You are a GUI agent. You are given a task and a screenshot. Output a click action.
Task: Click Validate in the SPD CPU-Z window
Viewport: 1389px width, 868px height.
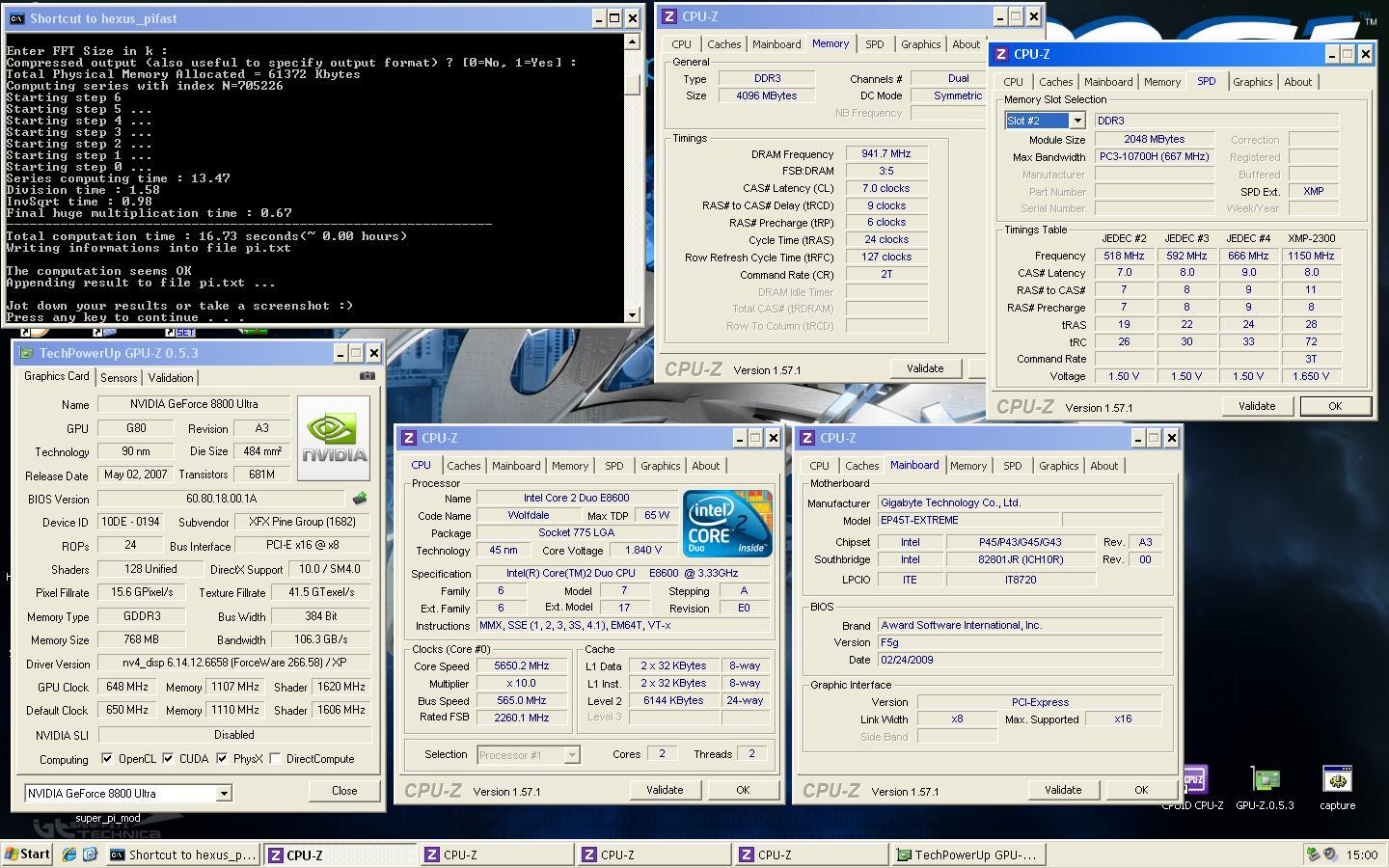pyautogui.click(x=1256, y=406)
